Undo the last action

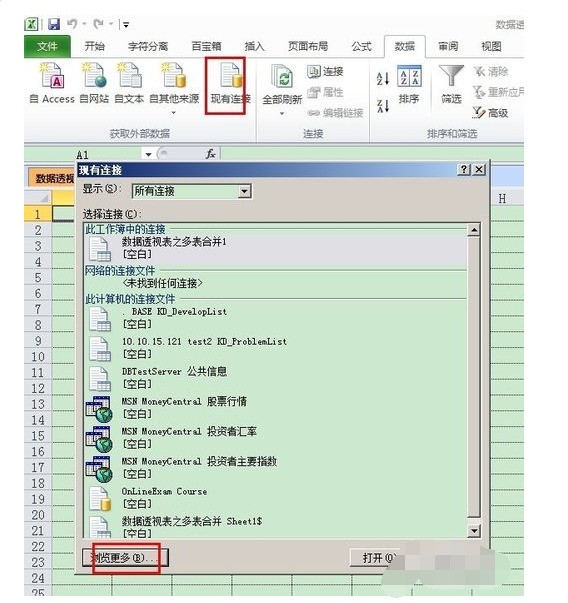click(72, 24)
